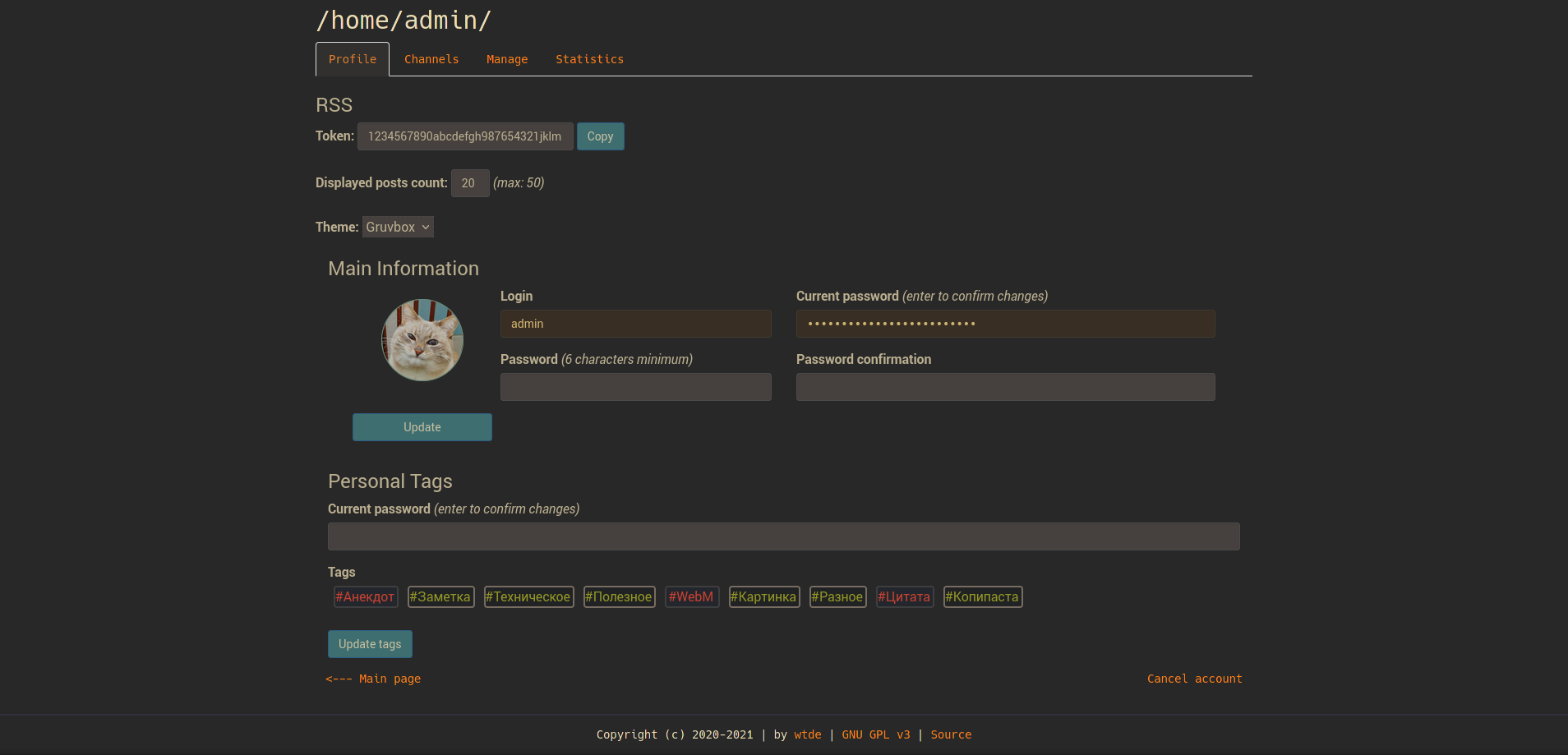The image size is (1568, 755).
Task: Switch to the Manage tab
Action: tap(507, 59)
